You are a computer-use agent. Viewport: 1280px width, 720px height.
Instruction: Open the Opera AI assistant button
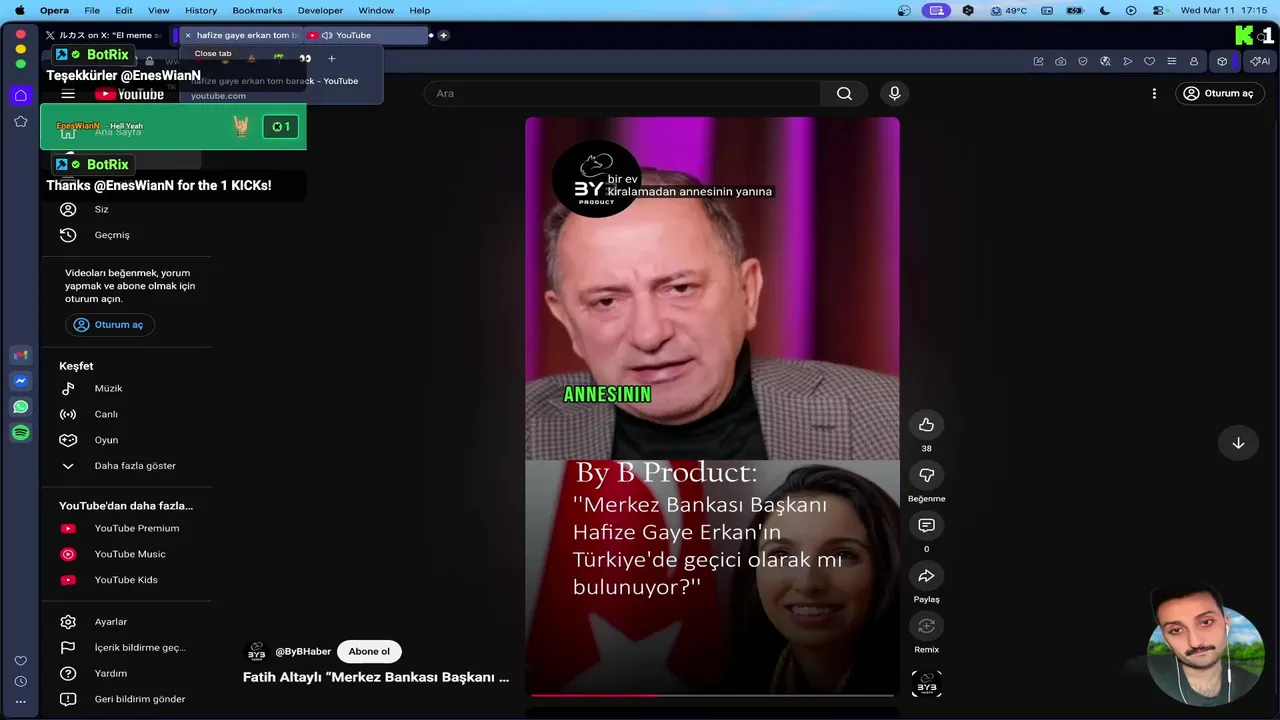pyautogui.click(x=1259, y=61)
